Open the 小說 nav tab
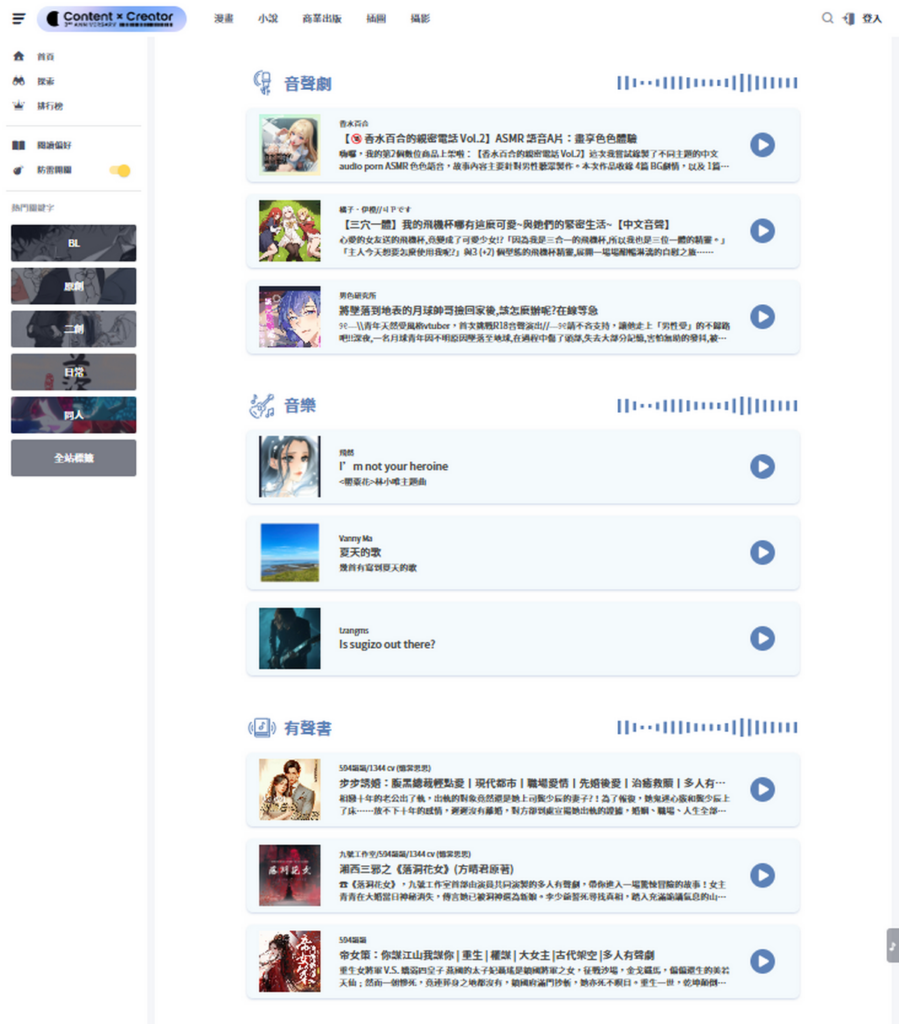Viewport: 899px width, 1024px height. (268, 18)
